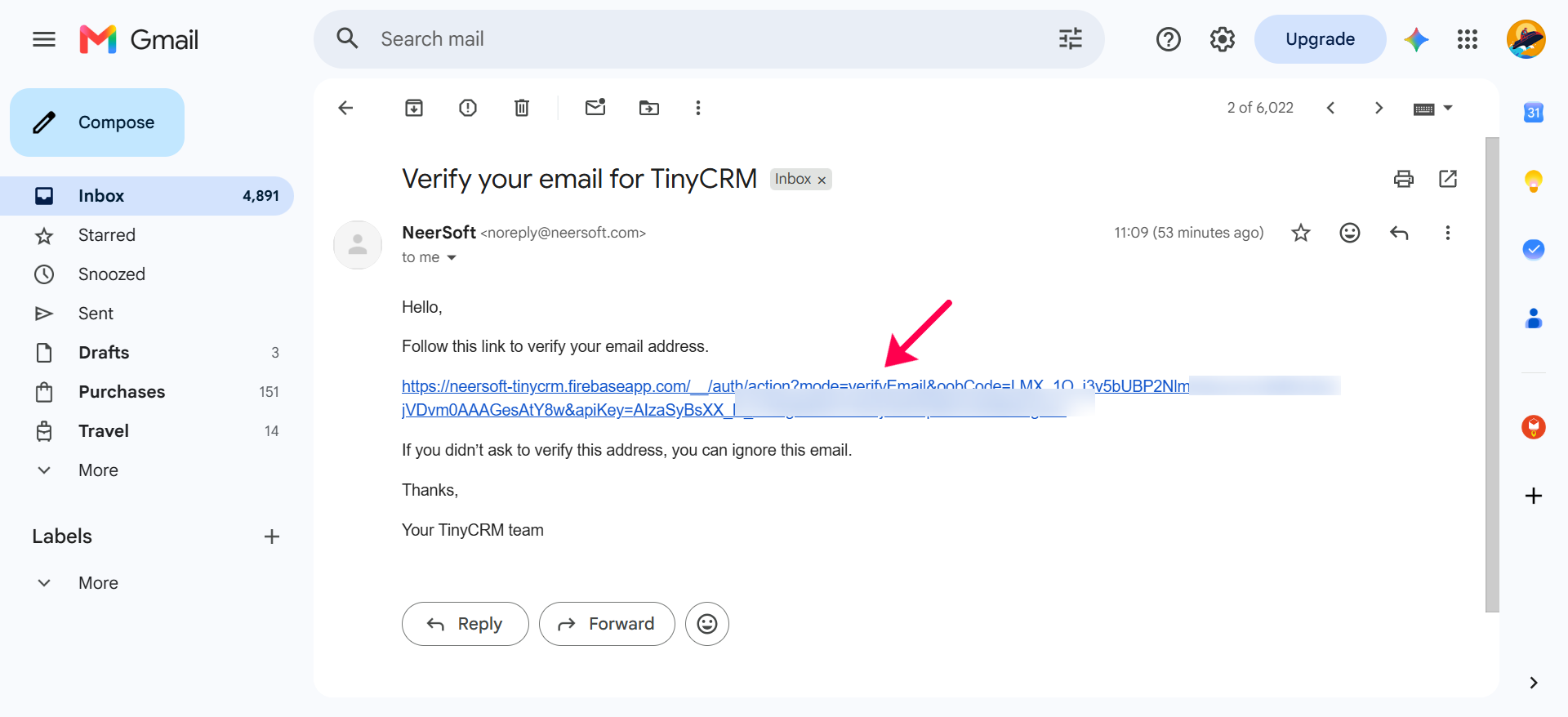Add emoji reaction in message header

1350,233
